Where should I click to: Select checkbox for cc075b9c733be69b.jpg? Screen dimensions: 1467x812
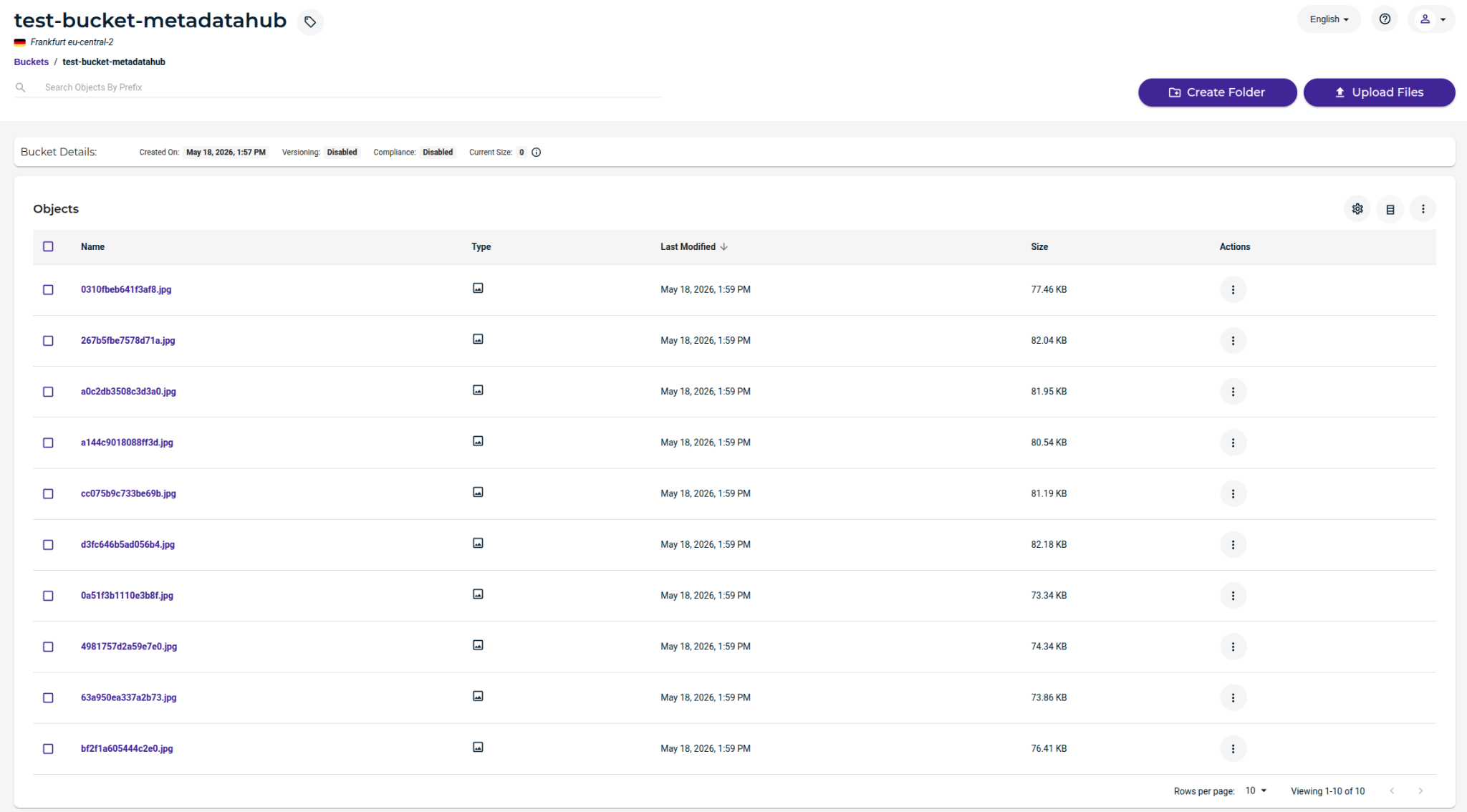pyautogui.click(x=48, y=494)
